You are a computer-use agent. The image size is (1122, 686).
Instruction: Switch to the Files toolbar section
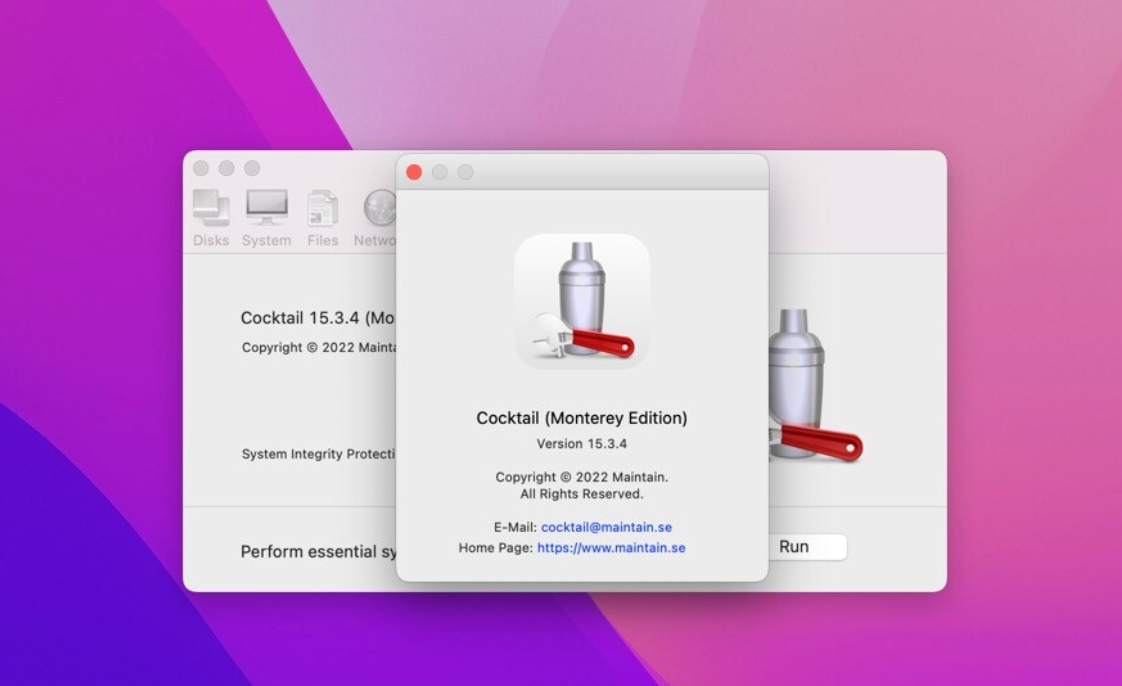tap(323, 218)
